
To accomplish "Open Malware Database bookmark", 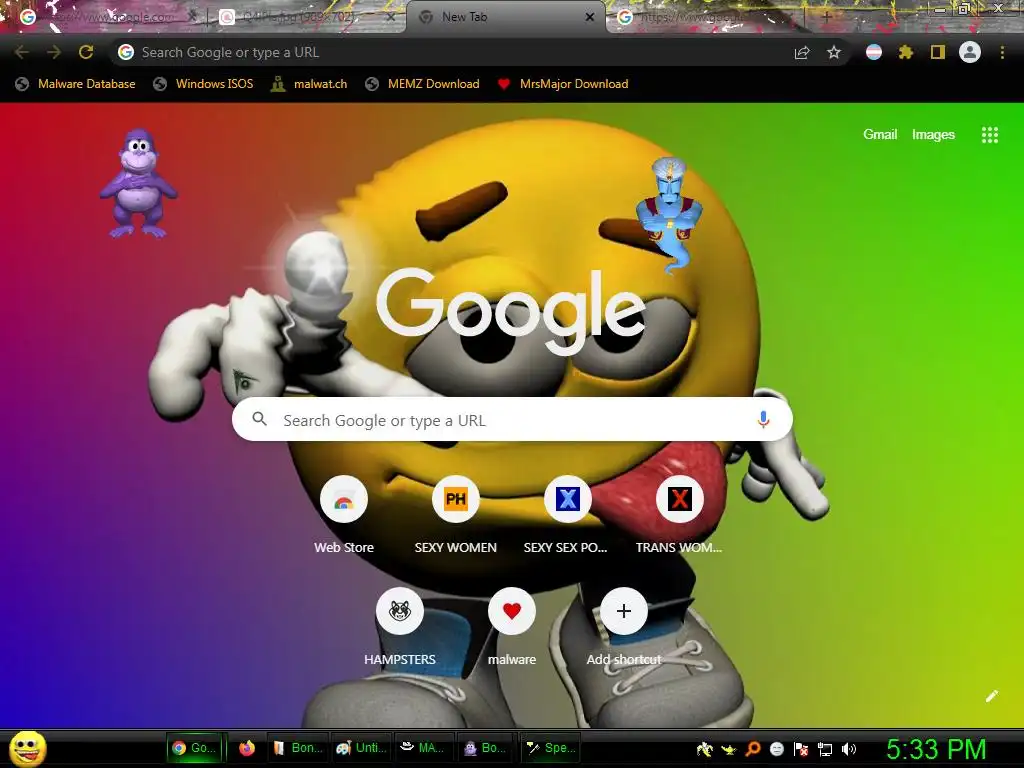I will click(75, 84).
